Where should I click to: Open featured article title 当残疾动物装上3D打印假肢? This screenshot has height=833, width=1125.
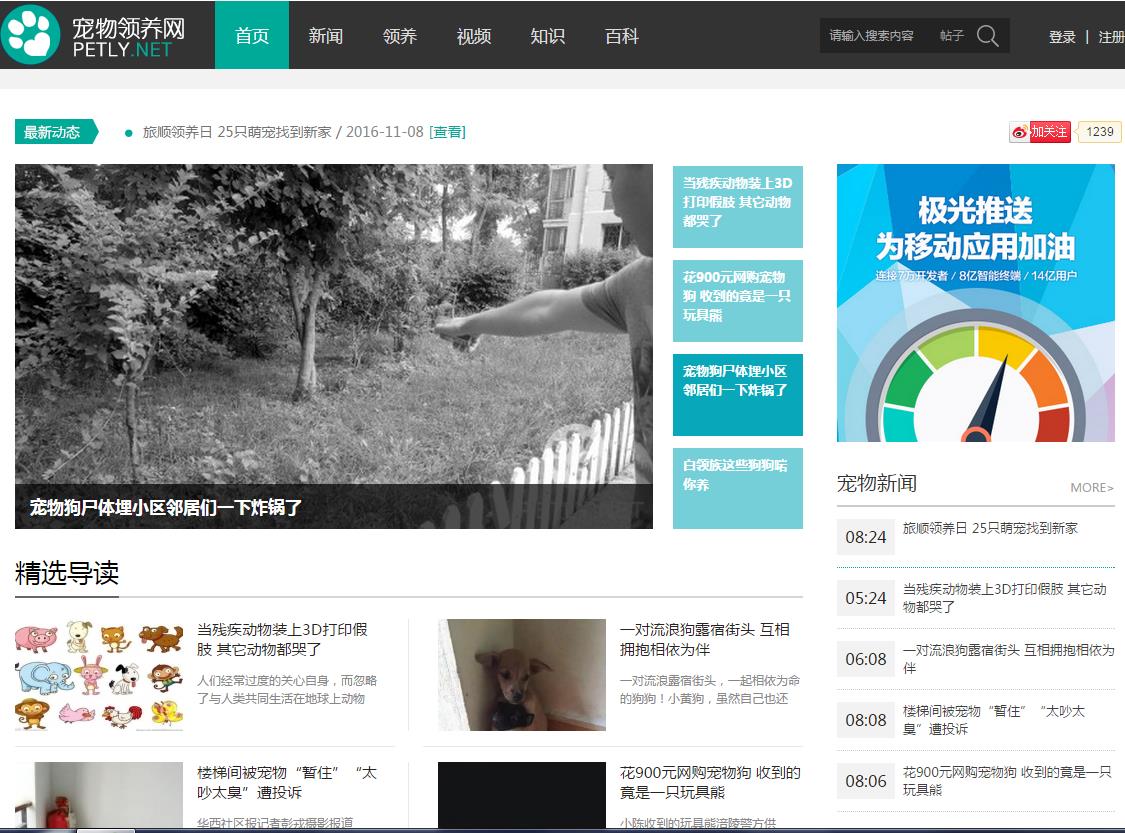point(282,639)
